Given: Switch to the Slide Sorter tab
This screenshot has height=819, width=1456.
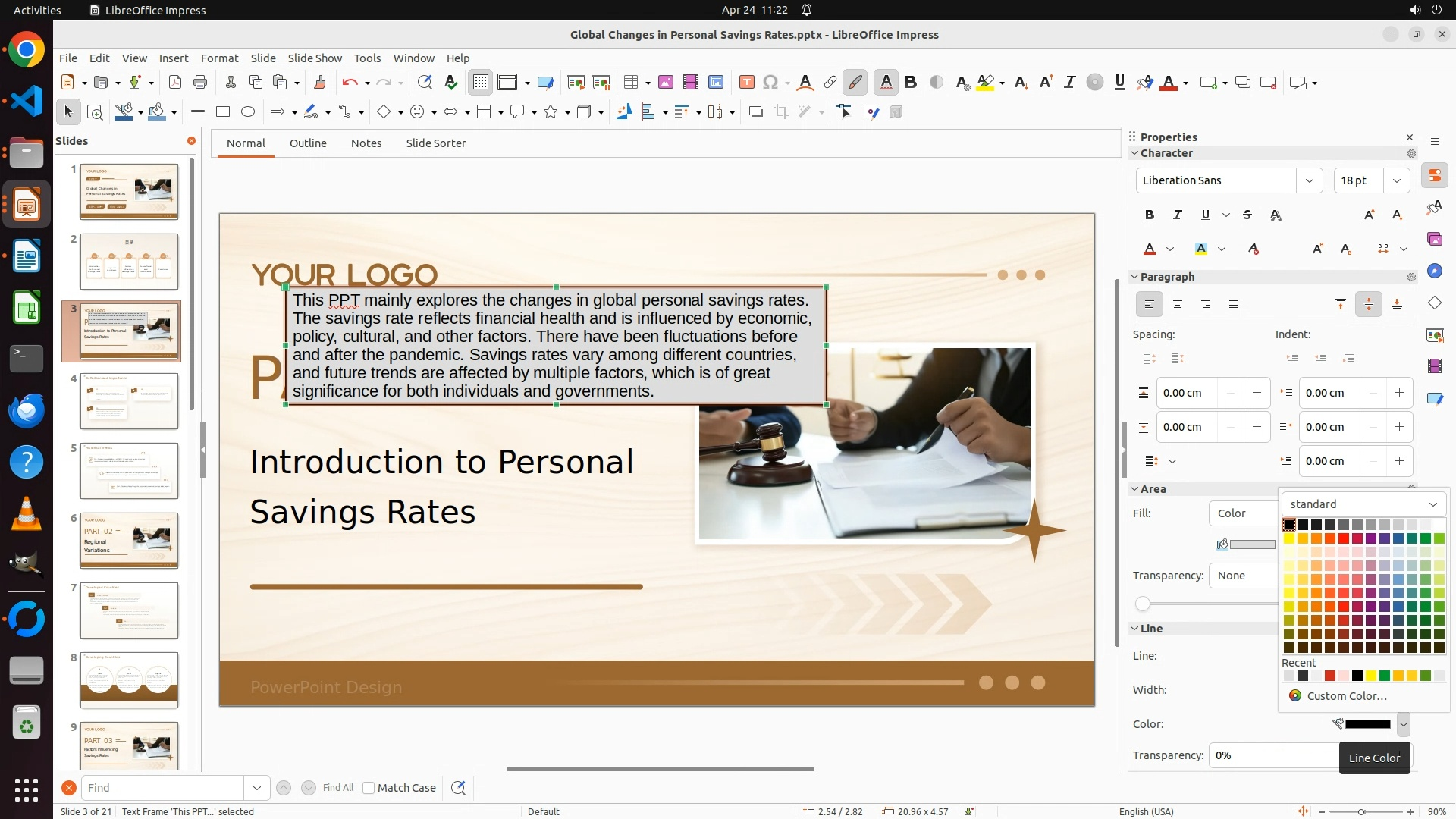Looking at the screenshot, I should pos(435,143).
